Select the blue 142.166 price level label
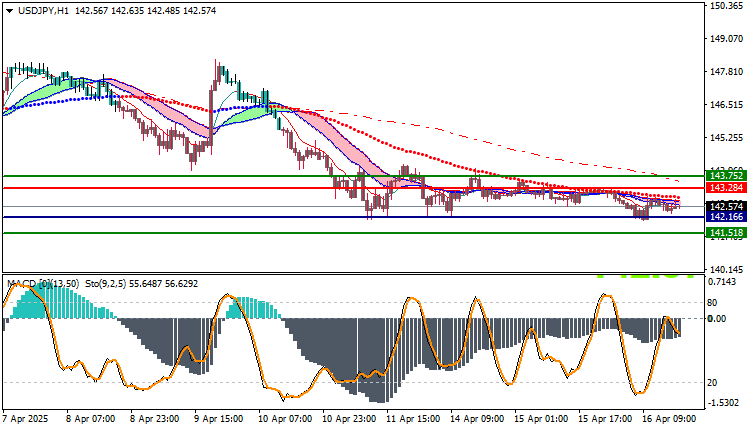Screen dimensions: 750x430 click(726, 217)
